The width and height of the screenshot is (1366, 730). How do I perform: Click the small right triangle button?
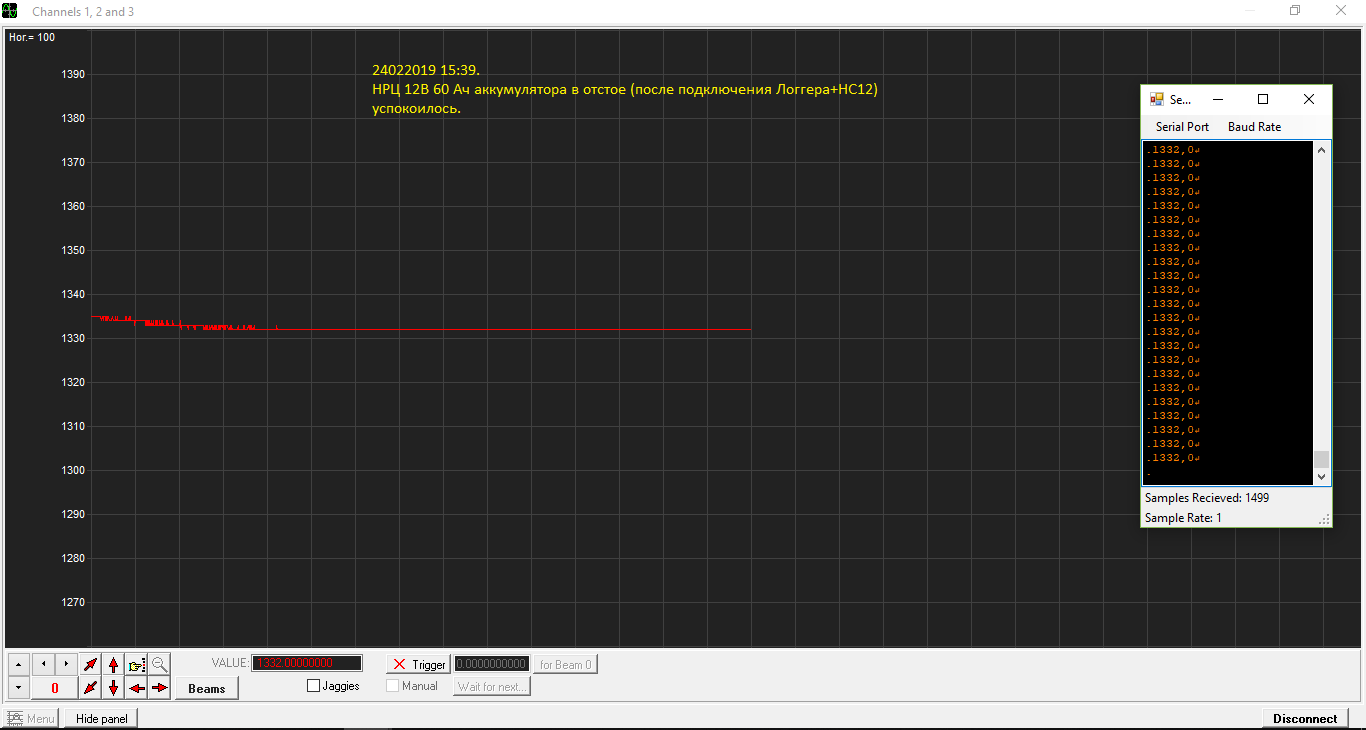66,664
